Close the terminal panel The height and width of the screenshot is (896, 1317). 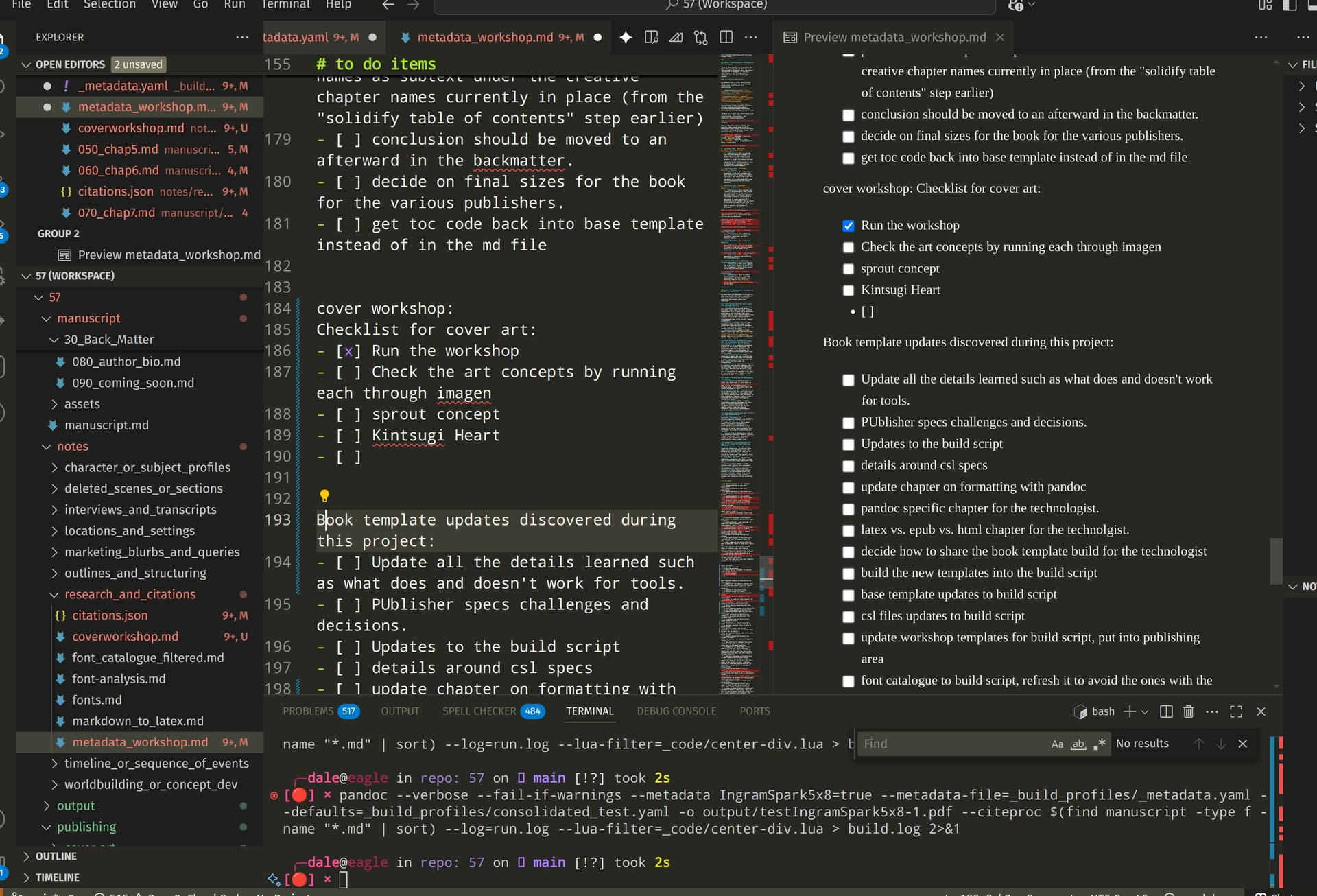pos(1261,711)
